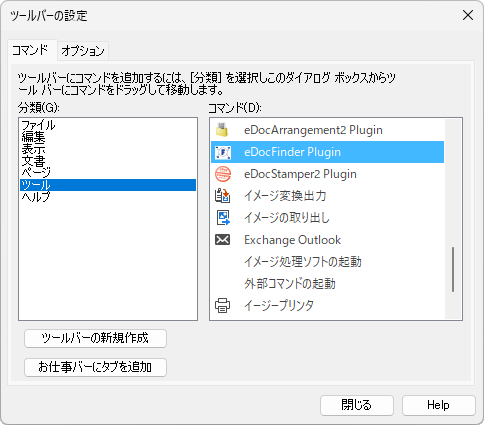Viewport: 484px width, 425px height.
Task: Click the command list scrollbar thumb
Action: point(453,269)
